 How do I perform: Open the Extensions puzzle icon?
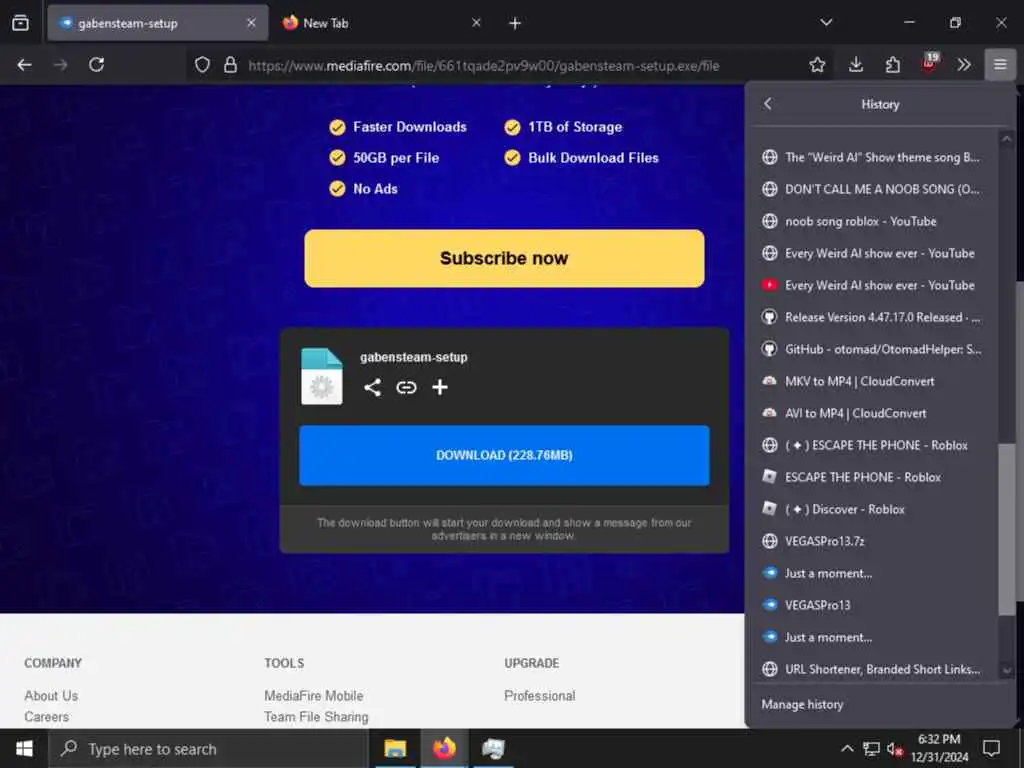tap(892, 65)
